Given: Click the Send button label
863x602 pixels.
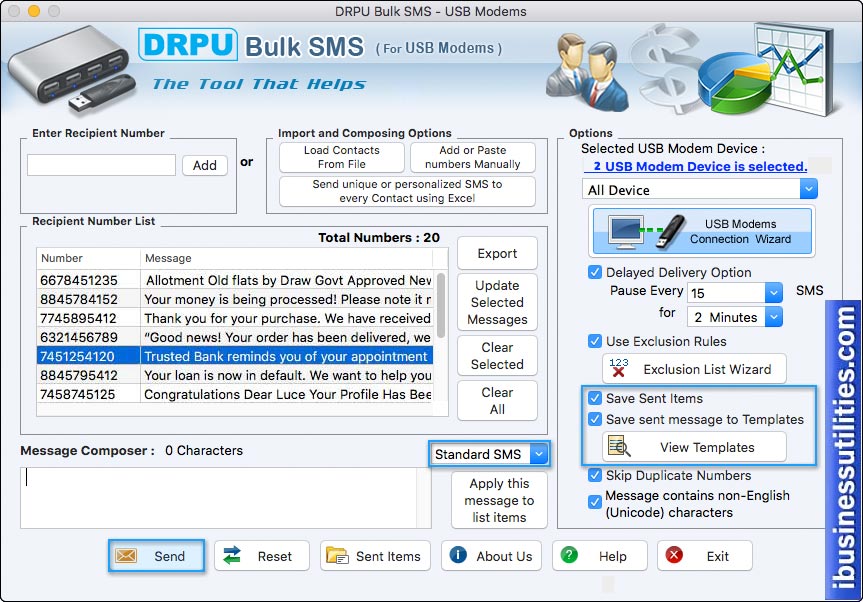Looking at the screenshot, I should click(x=170, y=556).
